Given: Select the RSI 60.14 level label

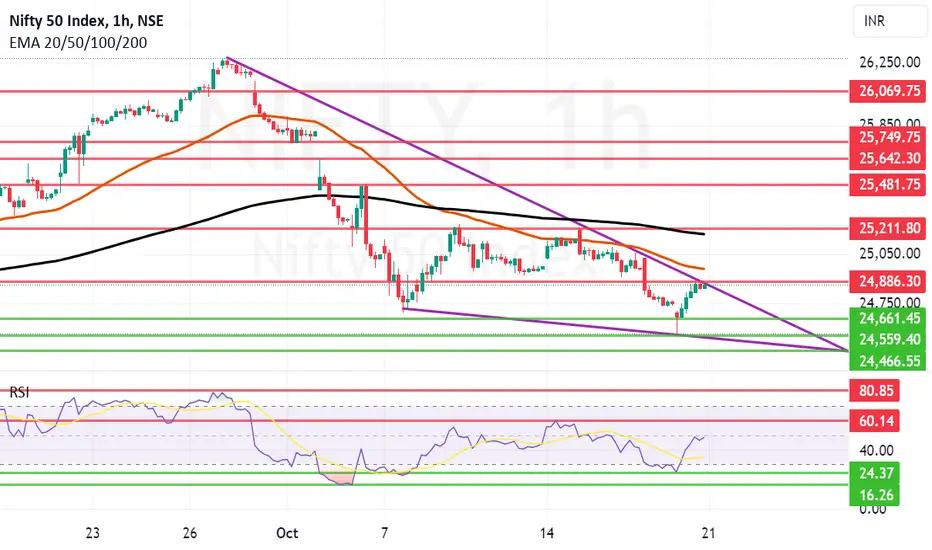Looking at the screenshot, I should 874,421.
